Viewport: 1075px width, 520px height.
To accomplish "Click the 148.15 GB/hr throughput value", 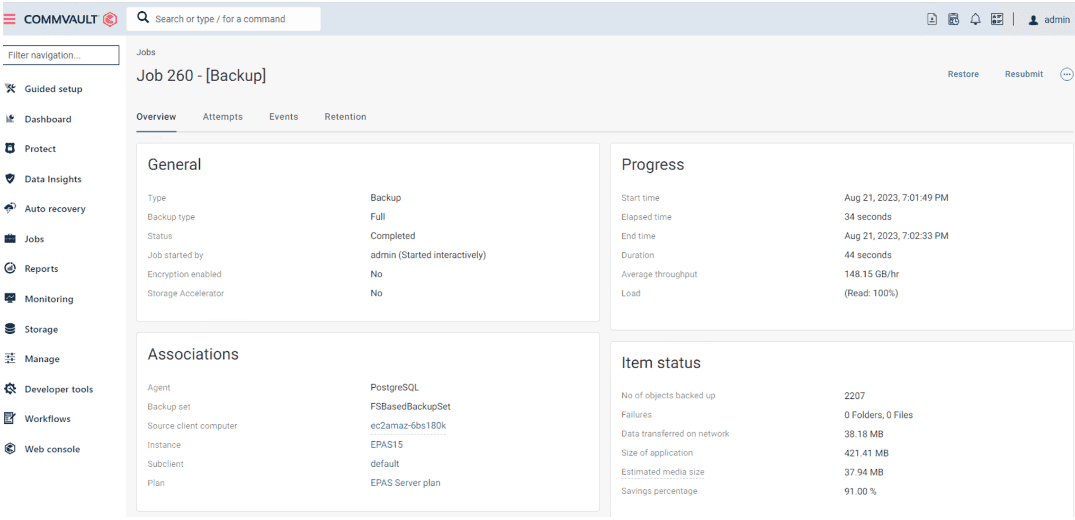I will click(x=871, y=274).
